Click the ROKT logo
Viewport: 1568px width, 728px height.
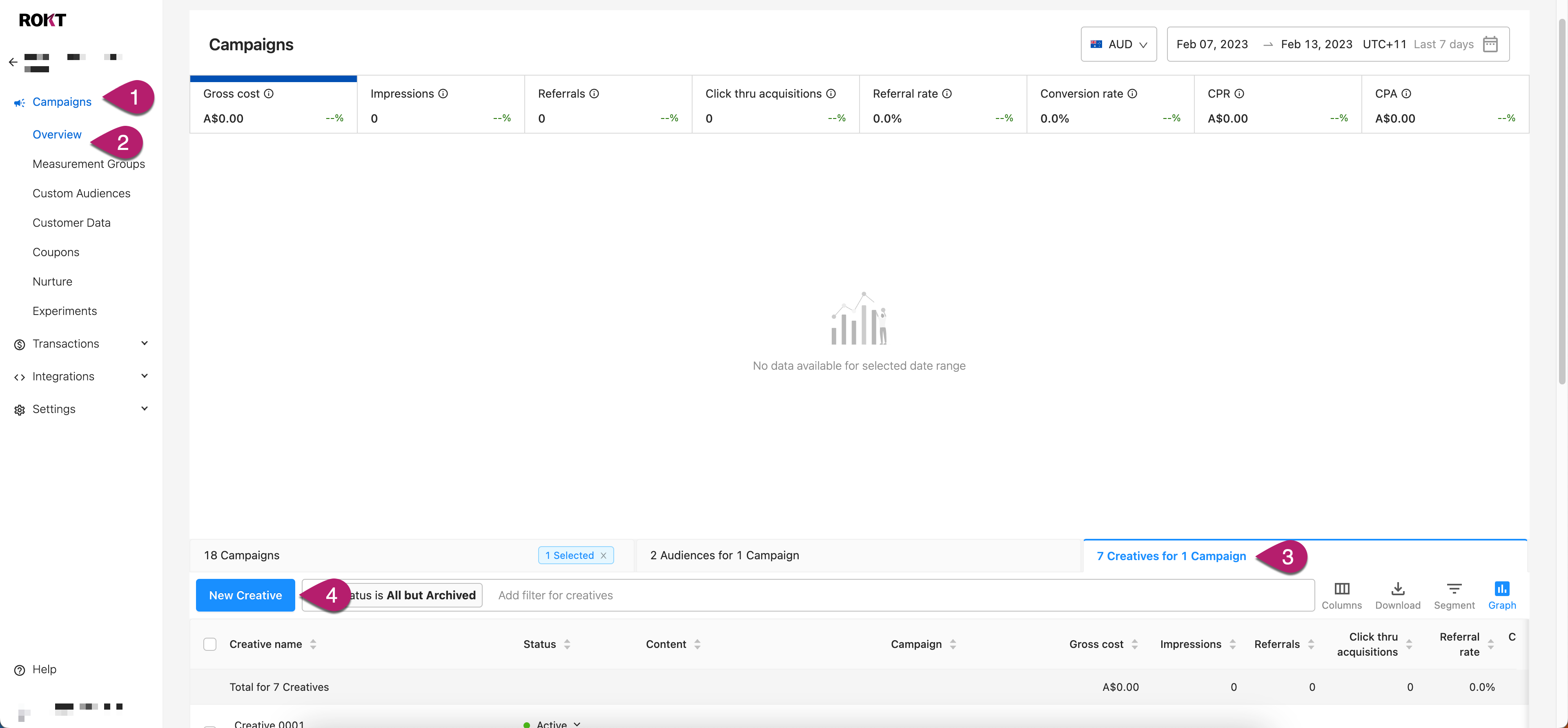coord(42,20)
